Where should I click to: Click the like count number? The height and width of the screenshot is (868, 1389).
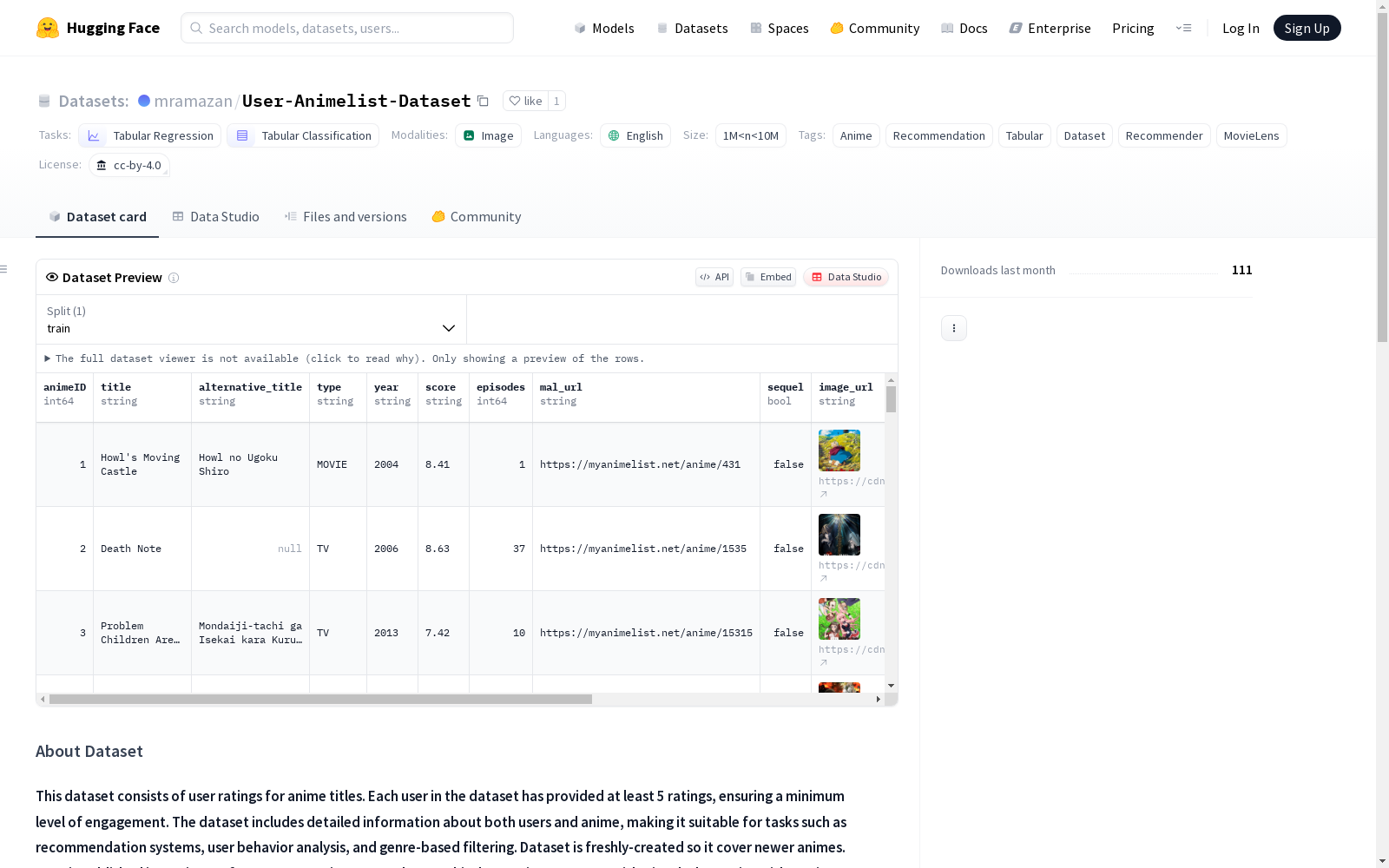556,101
